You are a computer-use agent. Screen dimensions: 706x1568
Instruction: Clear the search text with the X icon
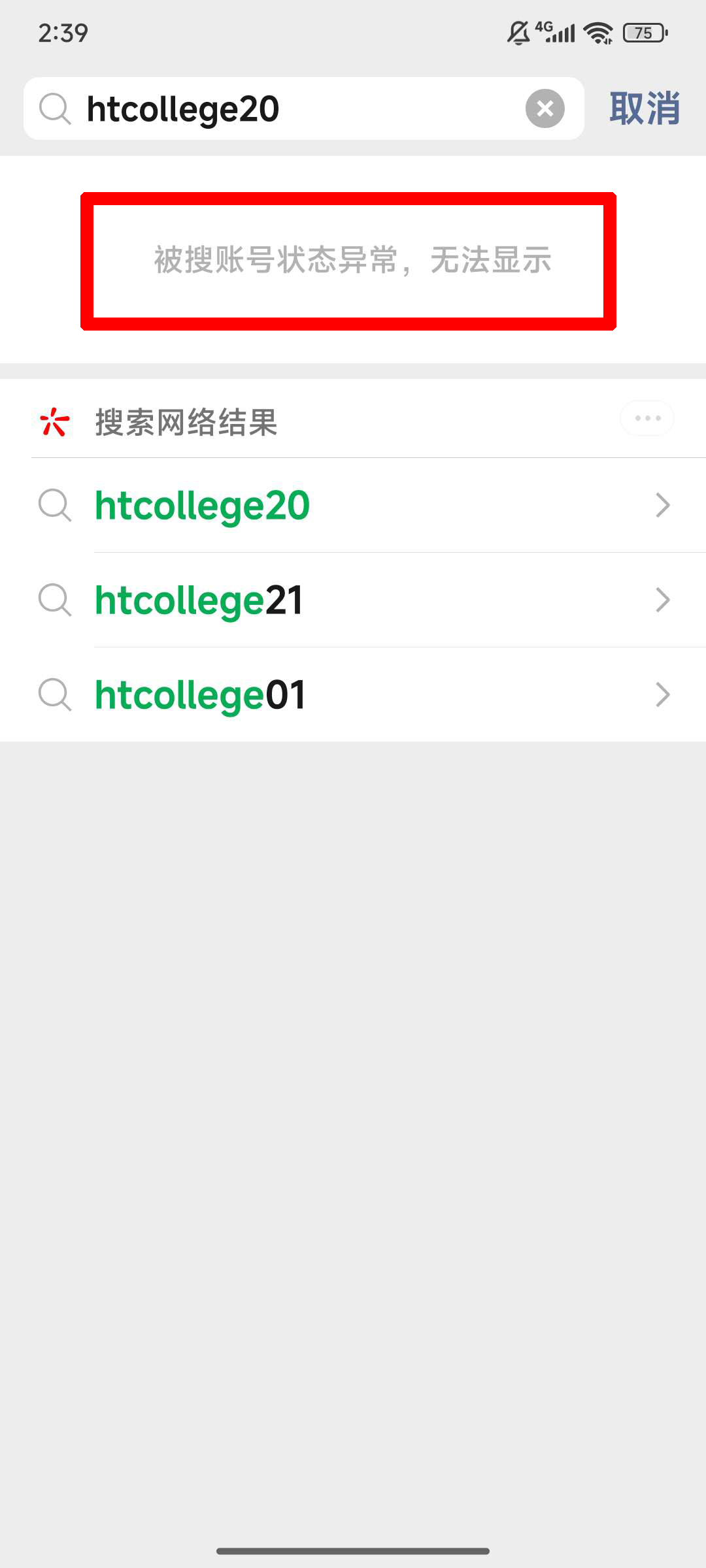(x=545, y=108)
